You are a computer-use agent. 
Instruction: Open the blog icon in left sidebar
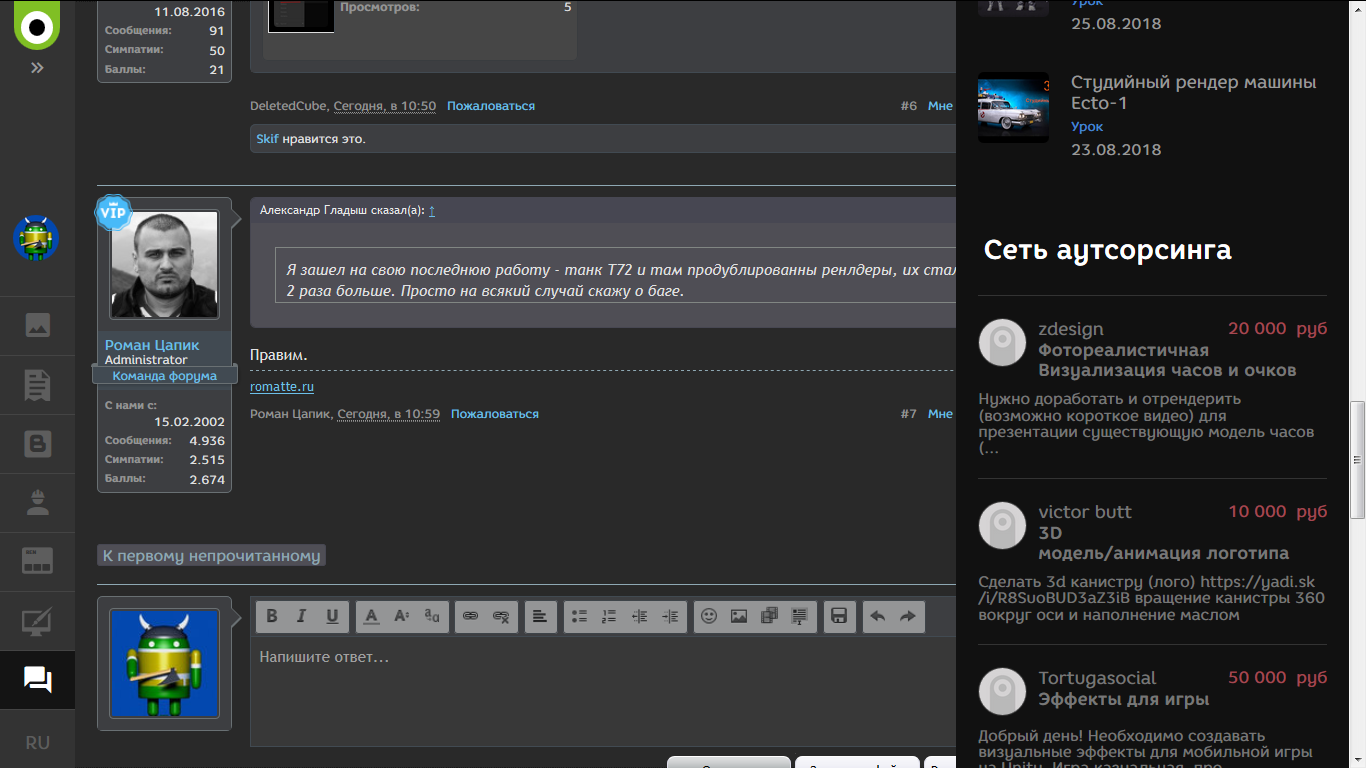pos(37,444)
